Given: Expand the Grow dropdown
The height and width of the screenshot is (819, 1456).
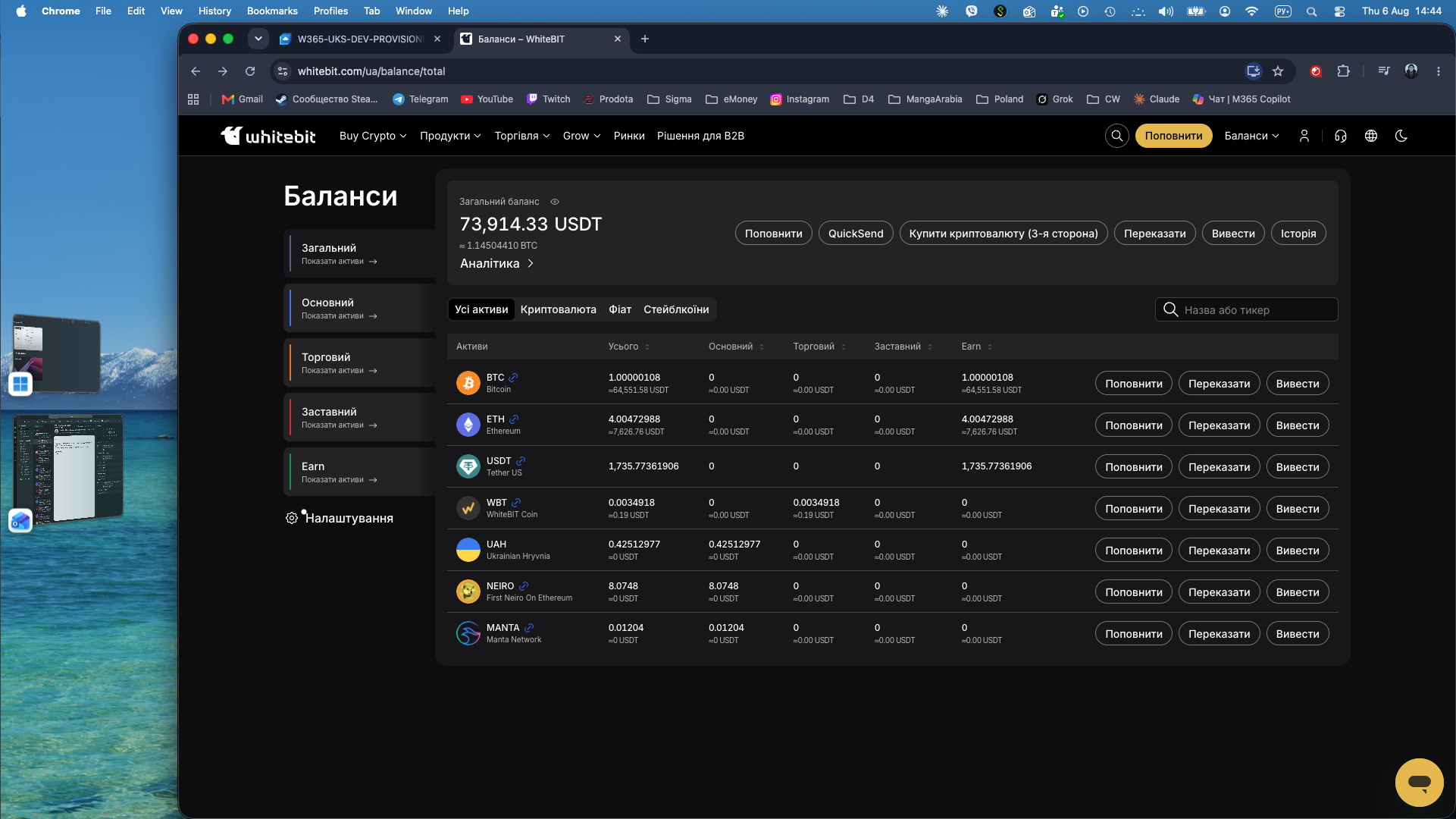Looking at the screenshot, I should point(582,136).
